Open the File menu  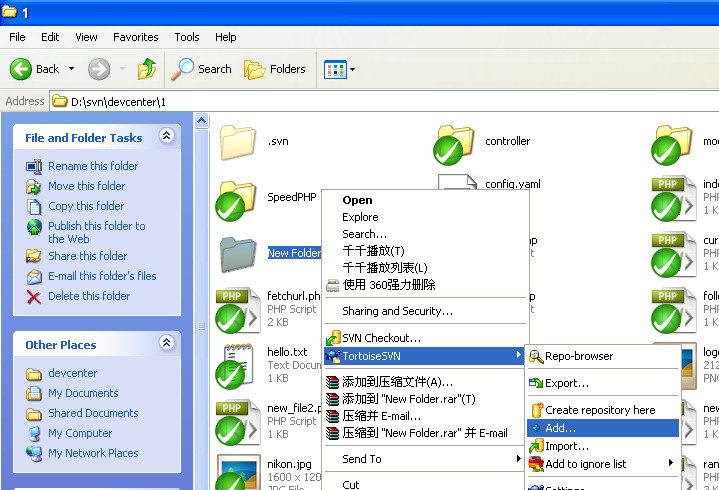[x=17, y=37]
